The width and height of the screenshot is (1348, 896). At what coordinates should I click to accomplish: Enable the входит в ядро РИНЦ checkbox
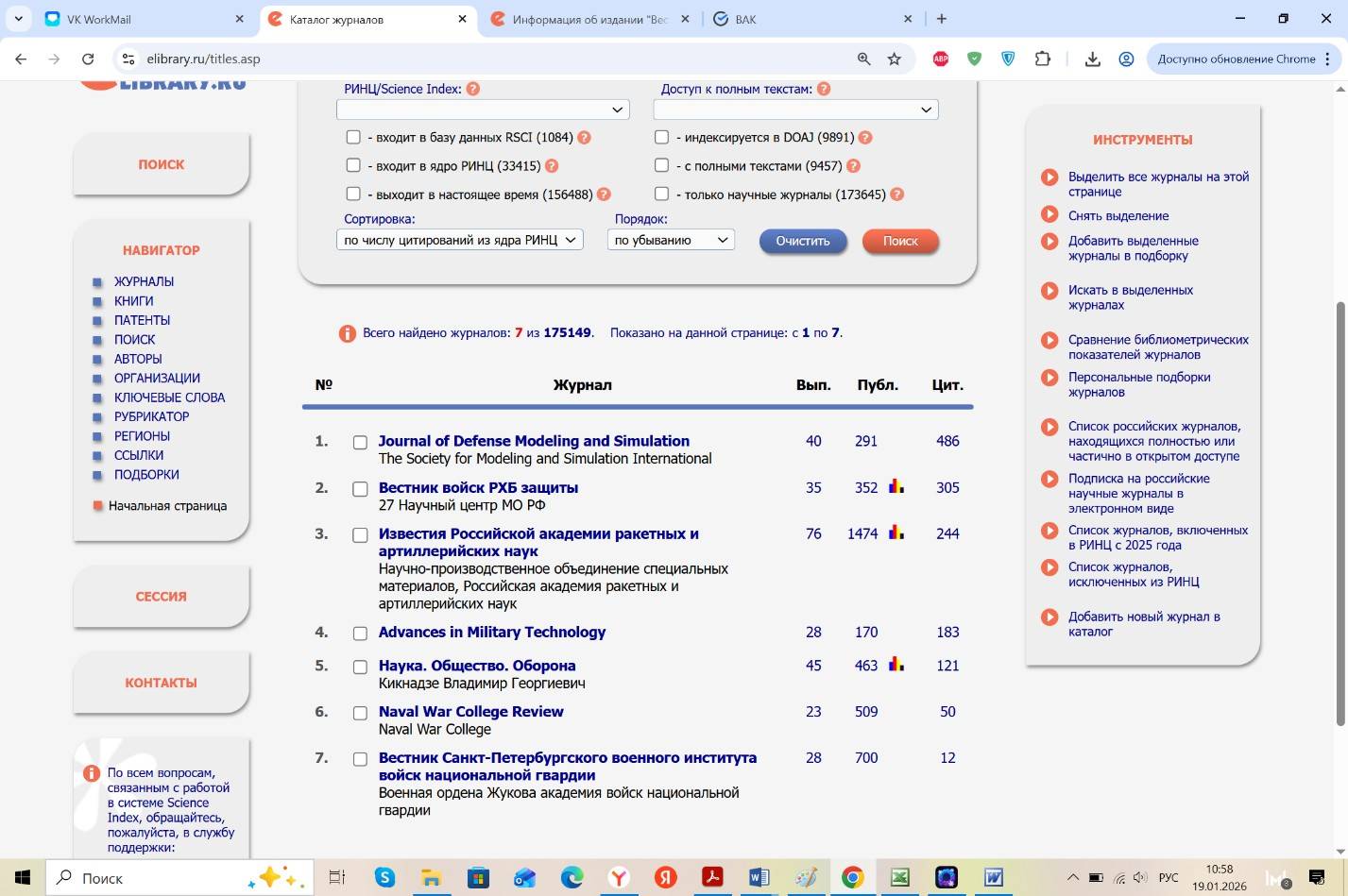pyautogui.click(x=353, y=165)
